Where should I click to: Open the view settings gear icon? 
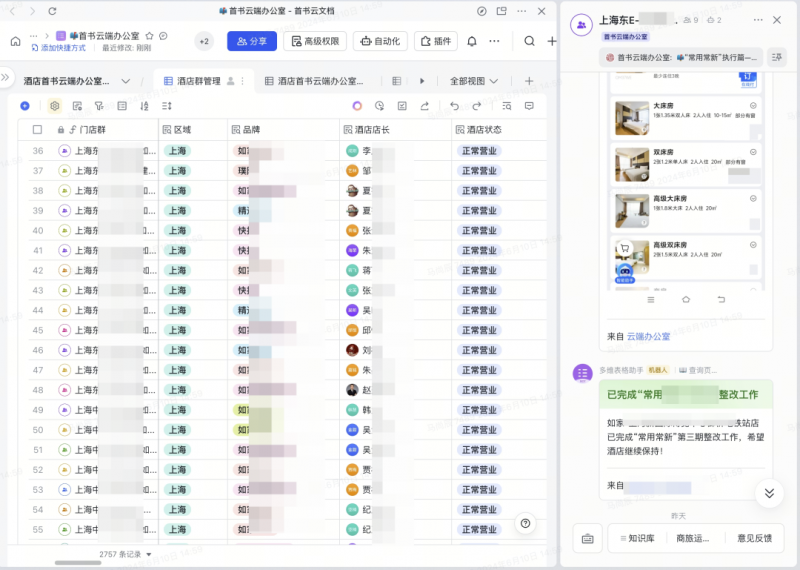pos(55,106)
